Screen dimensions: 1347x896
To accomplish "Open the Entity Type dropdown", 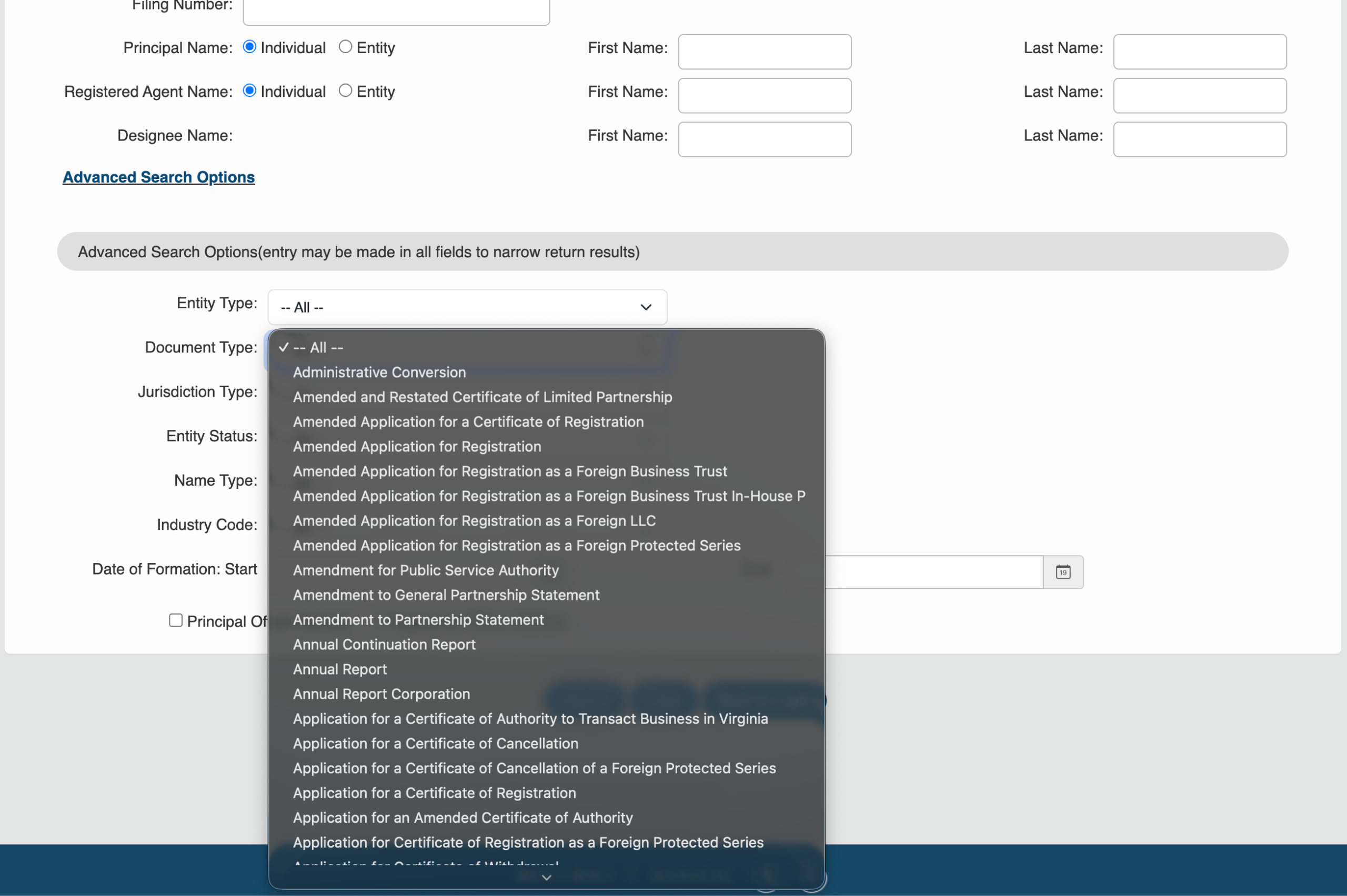I will point(467,307).
